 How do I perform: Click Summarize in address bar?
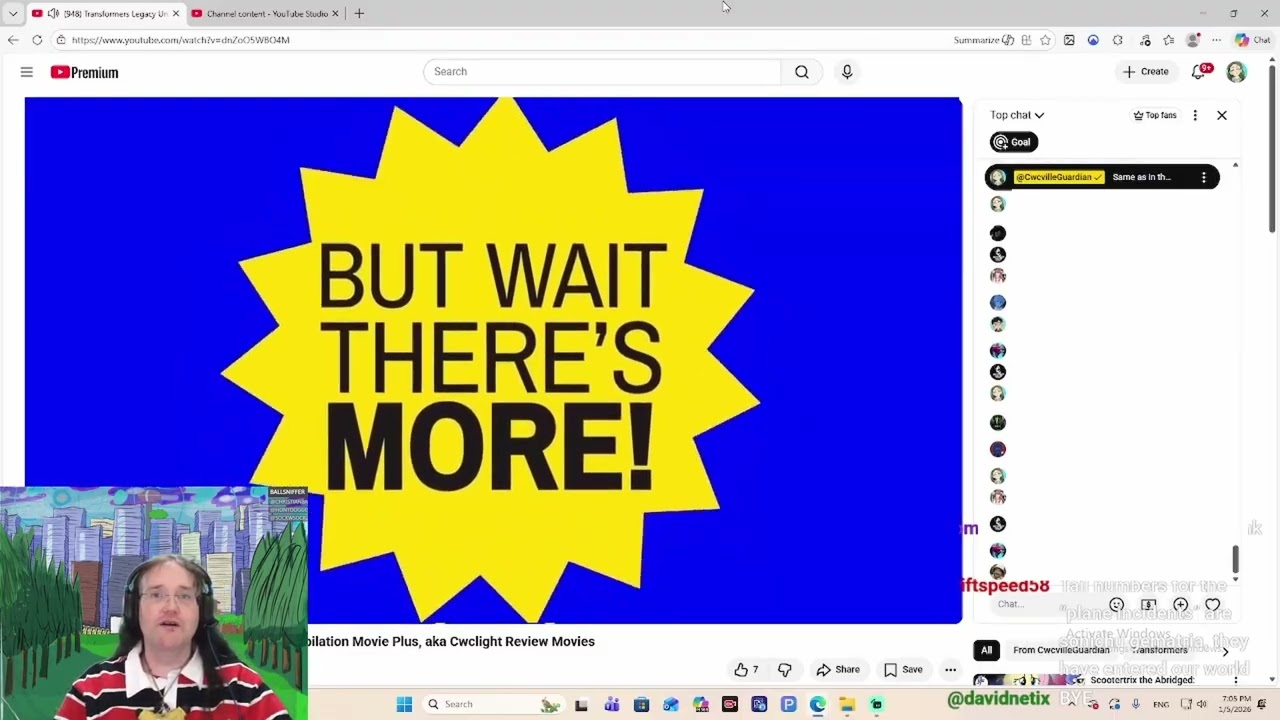pos(983,40)
